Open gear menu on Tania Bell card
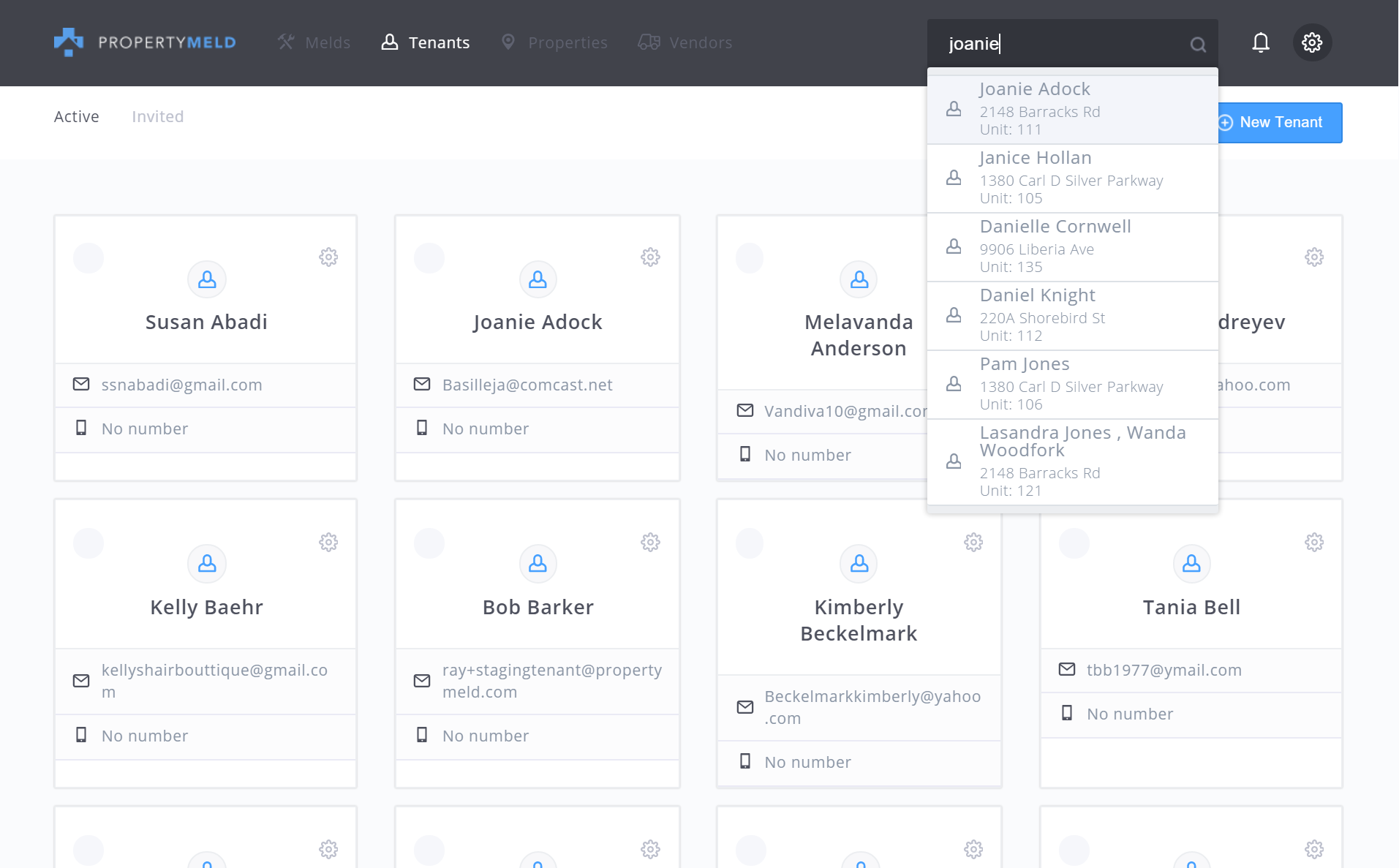Image resolution: width=1399 pixels, height=868 pixels. click(x=1314, y=543)
